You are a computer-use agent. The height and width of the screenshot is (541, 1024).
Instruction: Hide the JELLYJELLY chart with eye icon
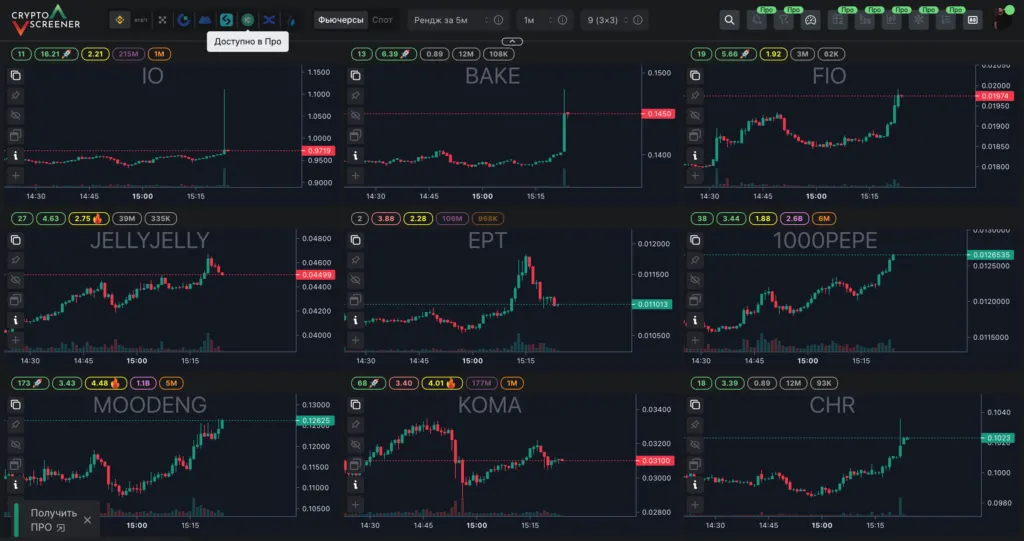click(16, 280)
